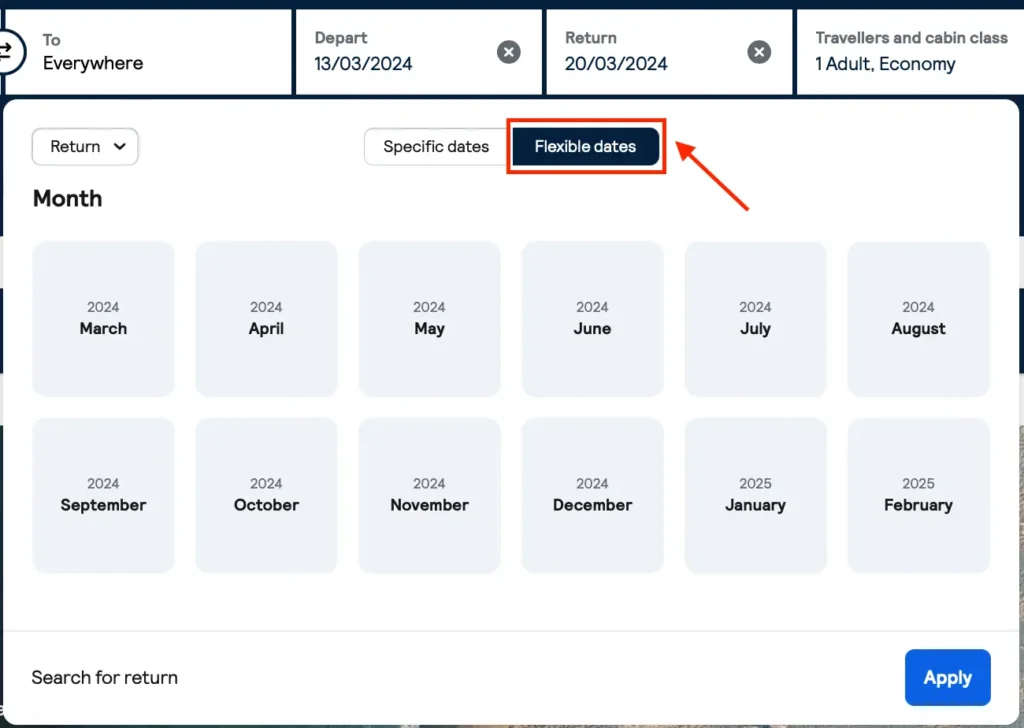Viewport: 1024px width, 728px height.
Task: Clear the Return date with the X icon
Action: click(760, 51)
